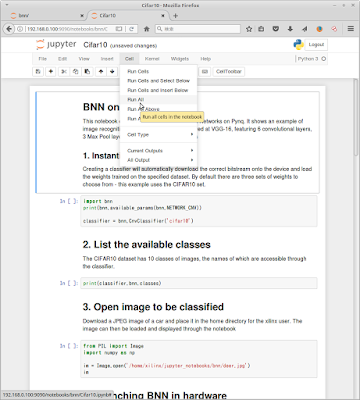Click heading '3. Open image to be classified'
Image resolution: width=360 pixels, height=400 pixels.
153,307
